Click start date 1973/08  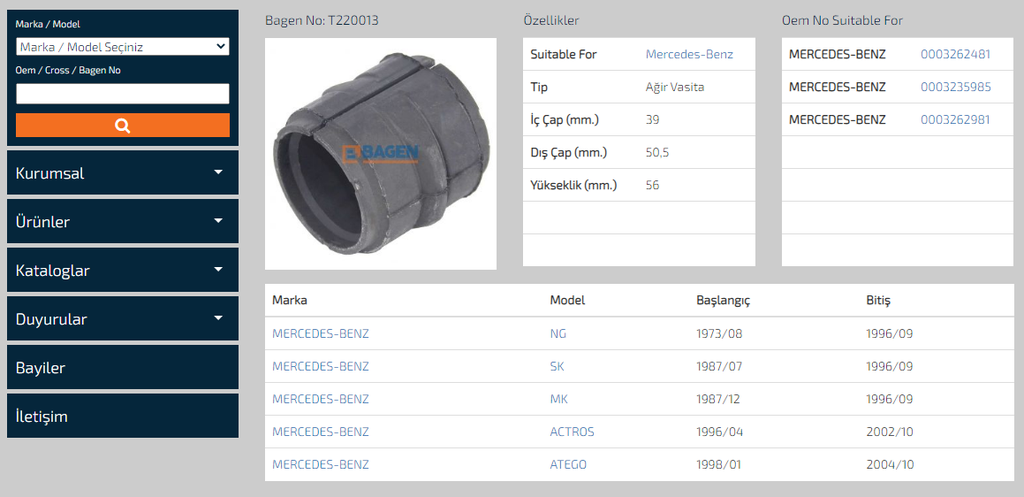[x=720, y=334]
